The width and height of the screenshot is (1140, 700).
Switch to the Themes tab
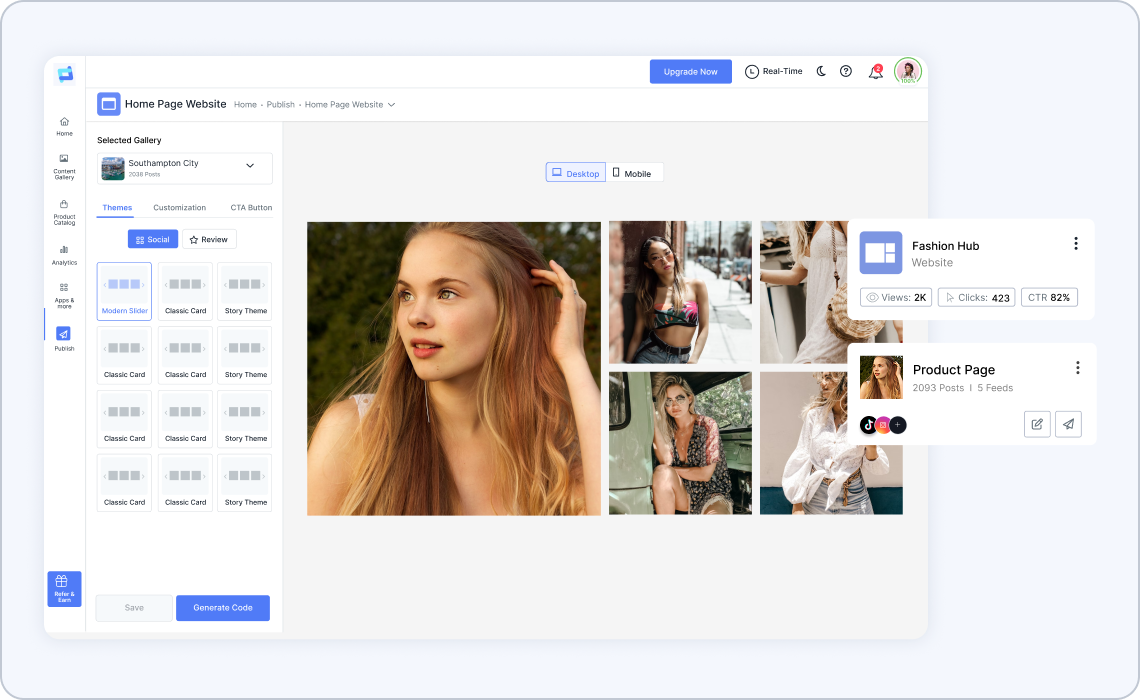tap(117, 208)
